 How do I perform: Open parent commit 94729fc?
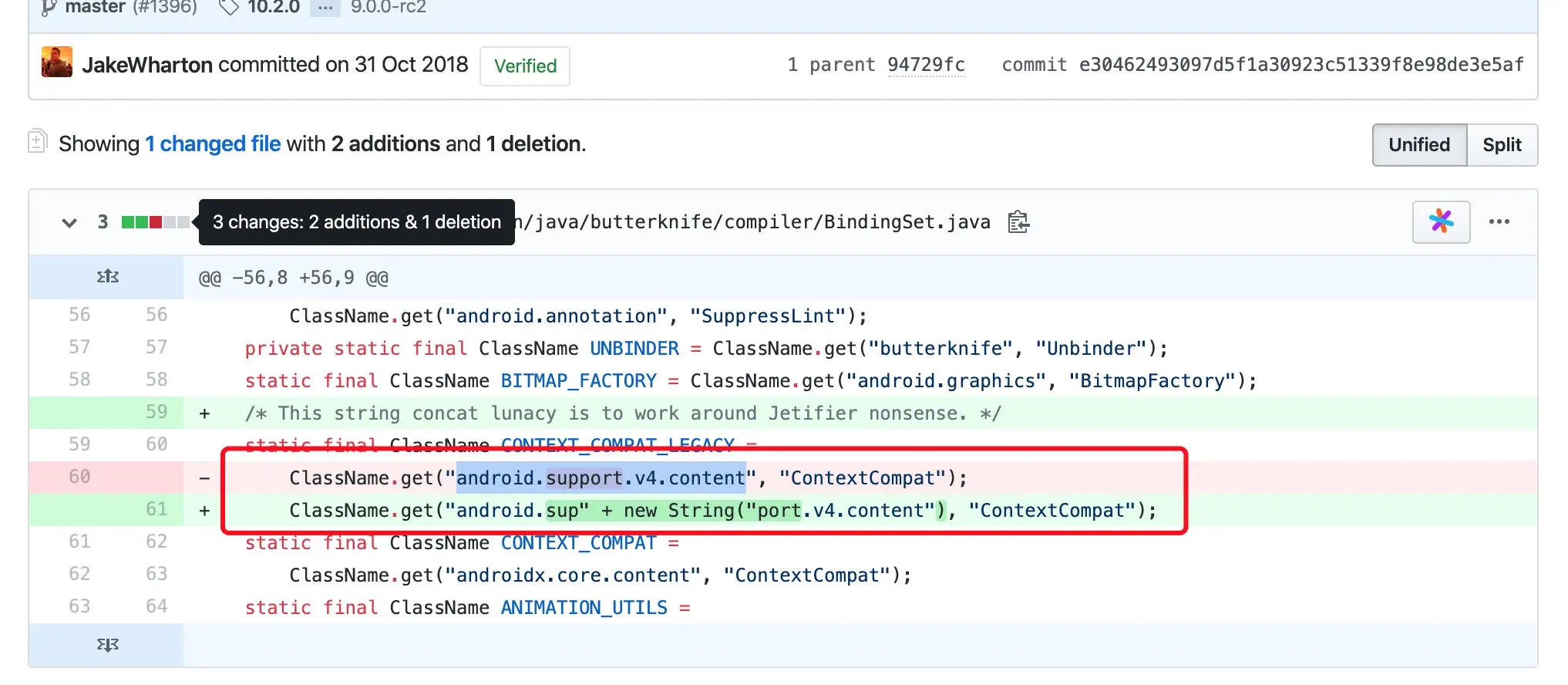pyautogui.click(x=926, y=65)
